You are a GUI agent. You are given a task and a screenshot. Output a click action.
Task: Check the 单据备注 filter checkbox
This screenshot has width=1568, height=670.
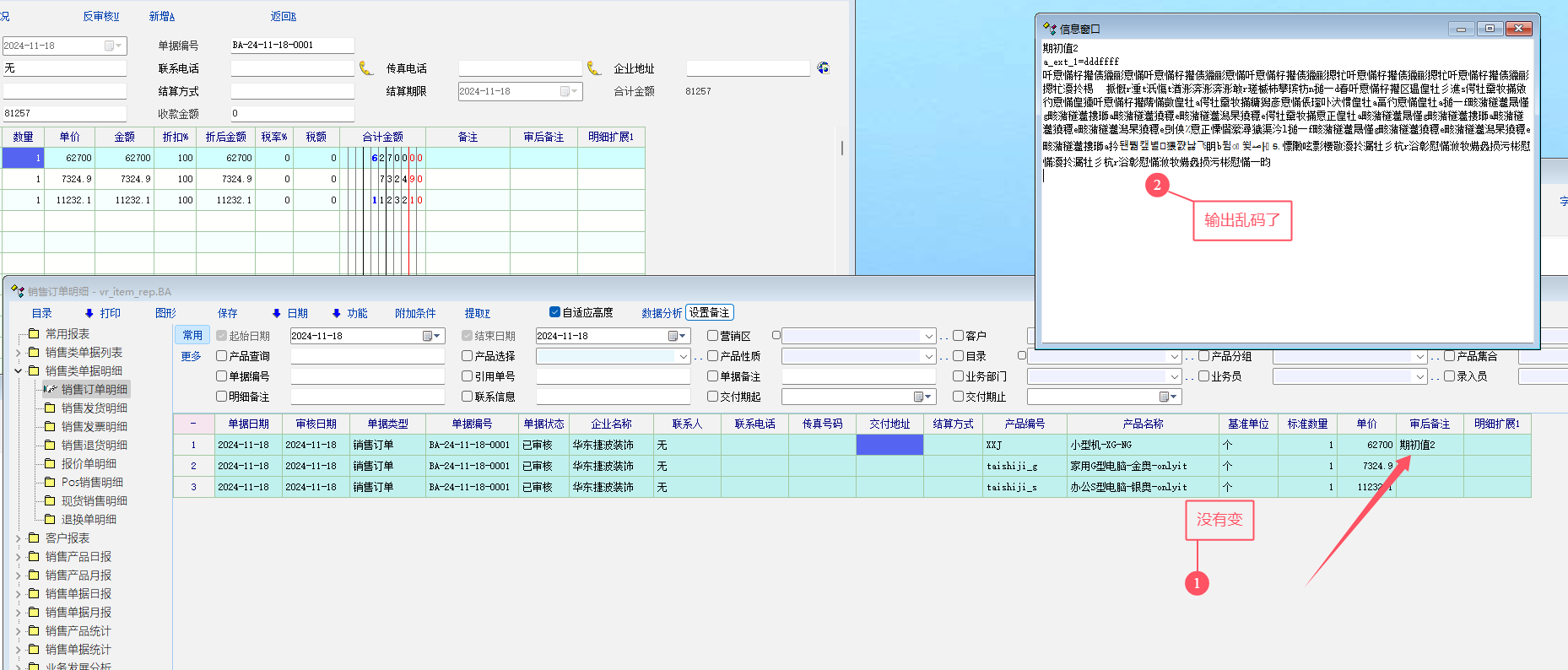(713, 376)
